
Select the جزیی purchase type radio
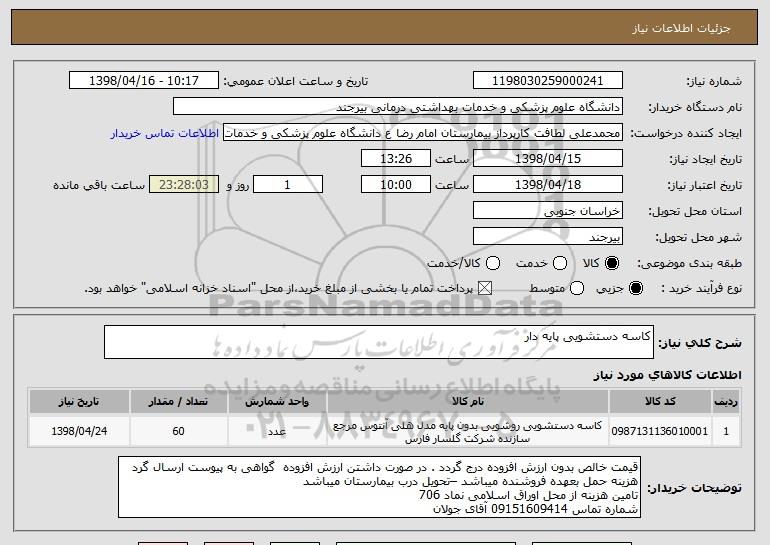coord(635,288)
